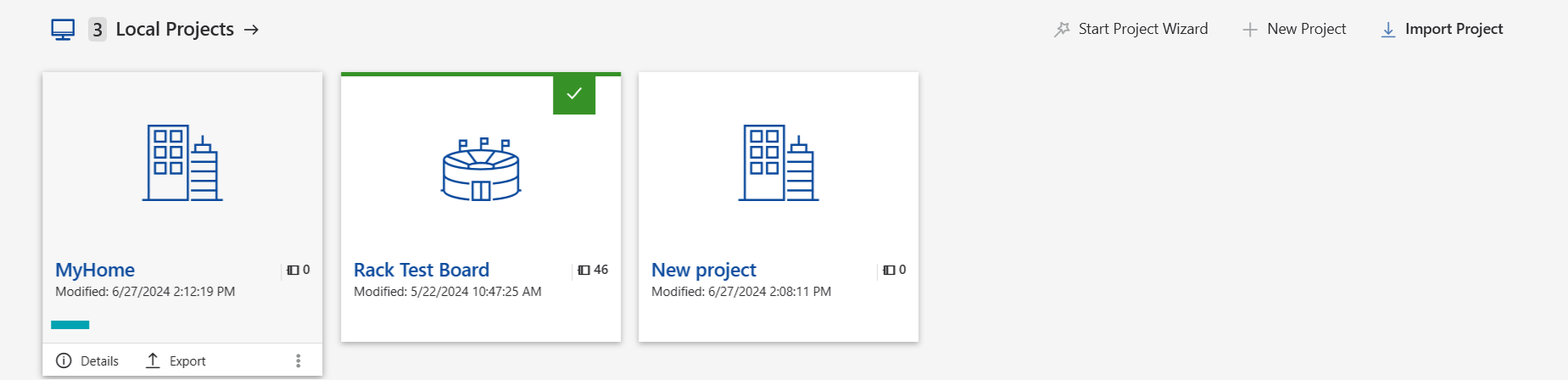Expand Local Projects using the arrow
Screen dimensions: 1568x380
[251, 30]
